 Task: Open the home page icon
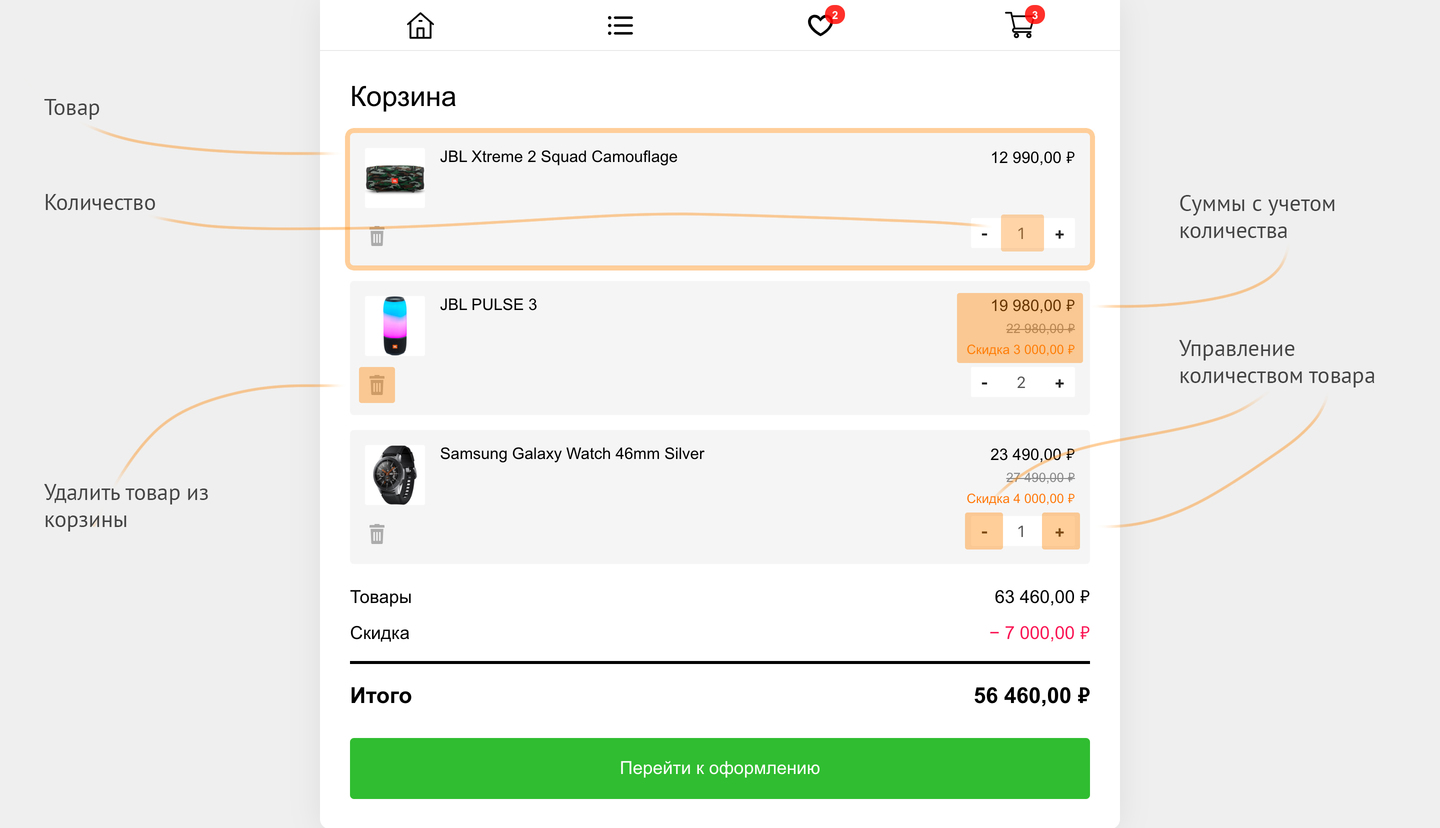pyautogui.click(x=420, y=25)
